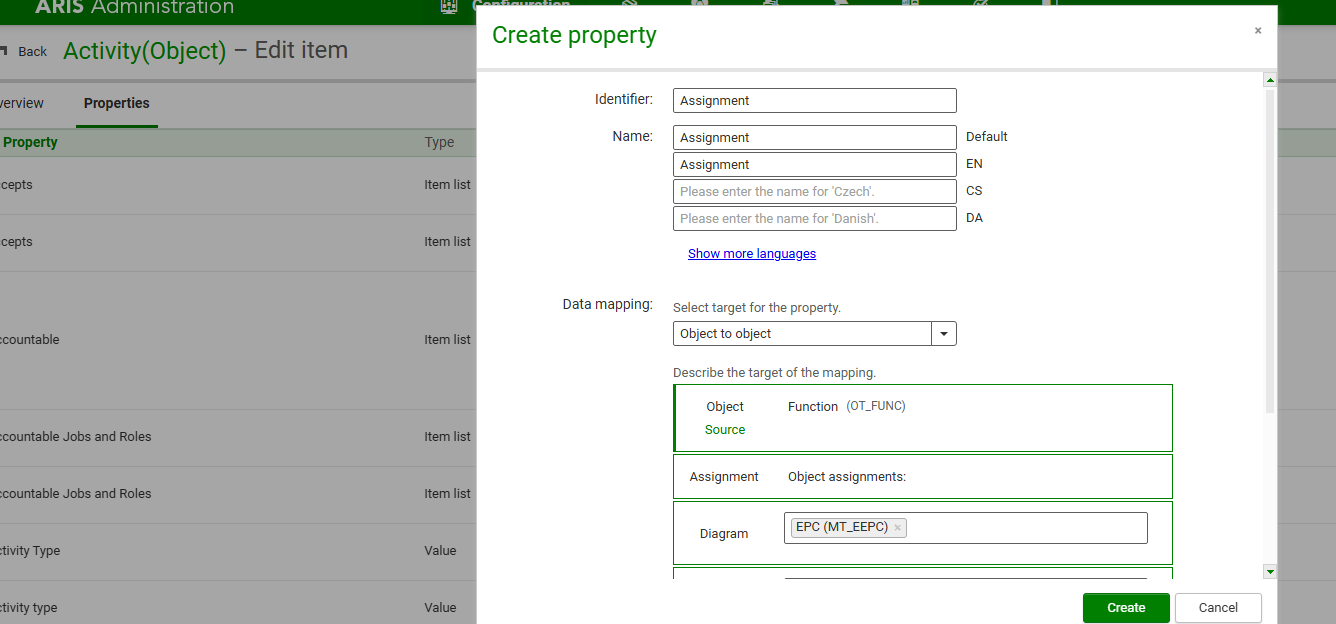Image resolution: width=1336 pixels, height=624 pixels.
Task: Show more languages link
Action: coord(751,254)
